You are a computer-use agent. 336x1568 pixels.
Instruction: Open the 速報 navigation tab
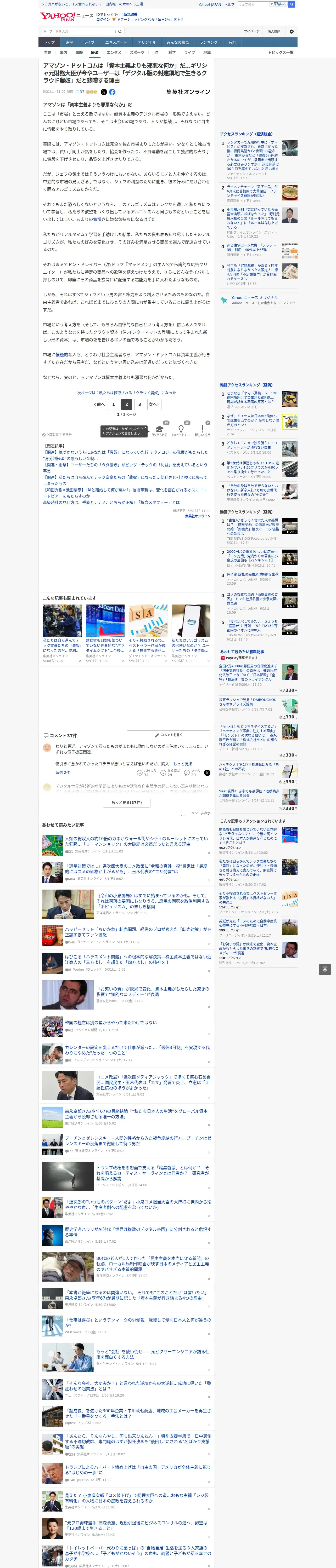[69, 43]
